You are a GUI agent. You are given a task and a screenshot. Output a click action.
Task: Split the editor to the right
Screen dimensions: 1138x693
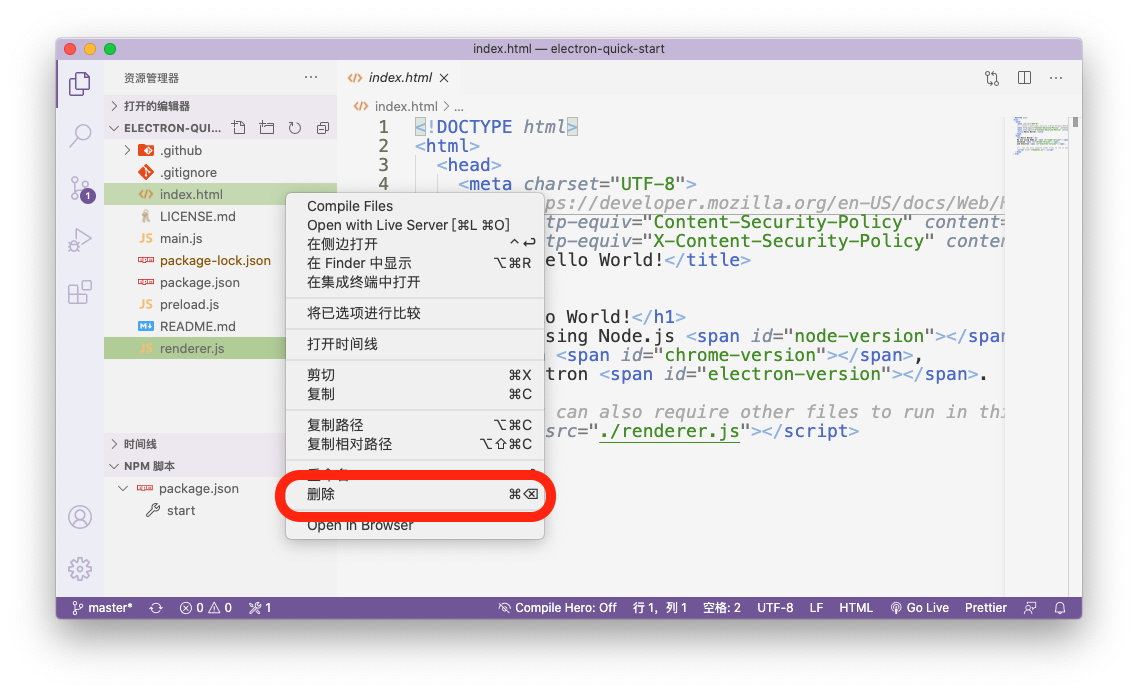click(x=1024, y=78)
